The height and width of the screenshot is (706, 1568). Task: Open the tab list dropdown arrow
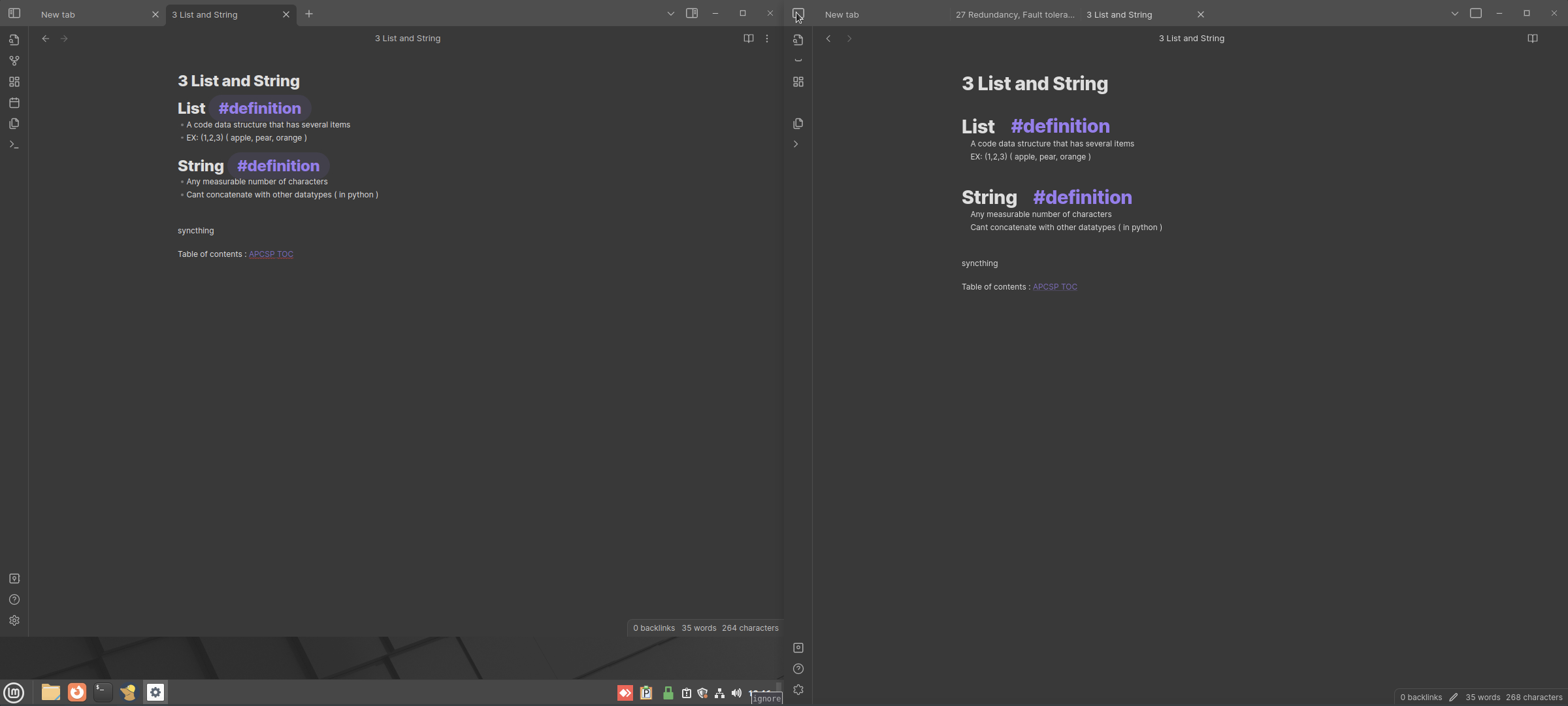tap(671, 13)
